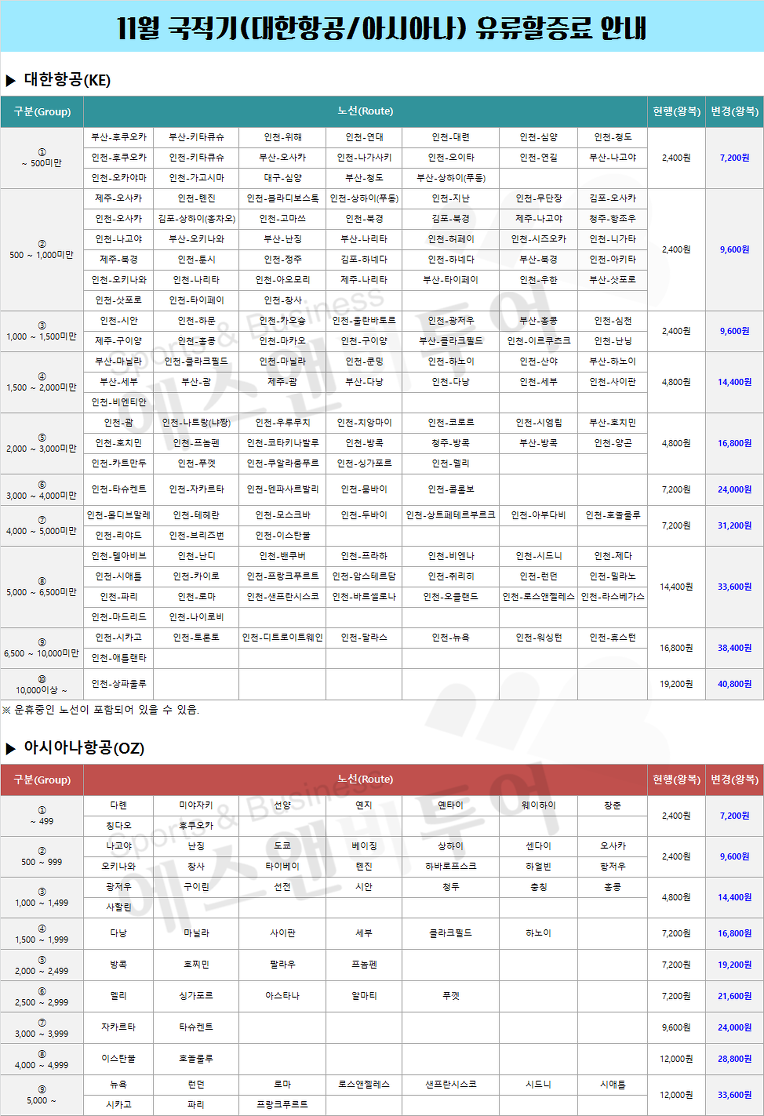Click the '김포-상하이(홍차오)' route cell

[x=196, y=219]
